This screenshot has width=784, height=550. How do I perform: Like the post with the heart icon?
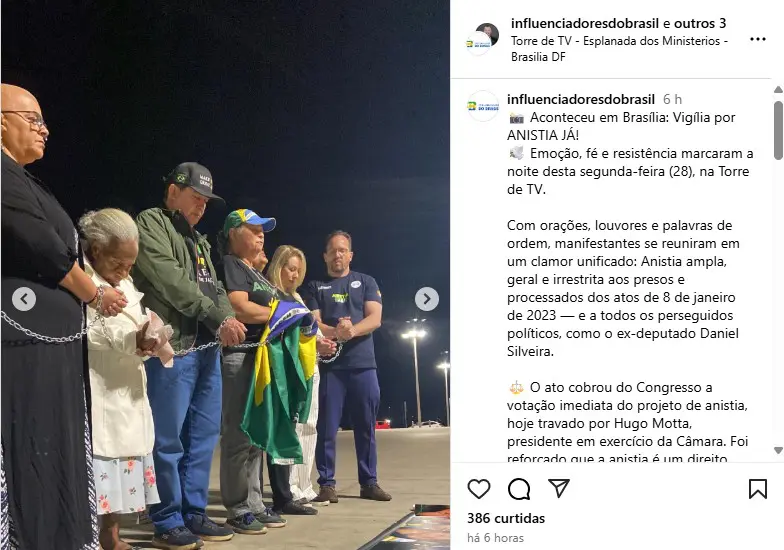click(x=478, y=488)
